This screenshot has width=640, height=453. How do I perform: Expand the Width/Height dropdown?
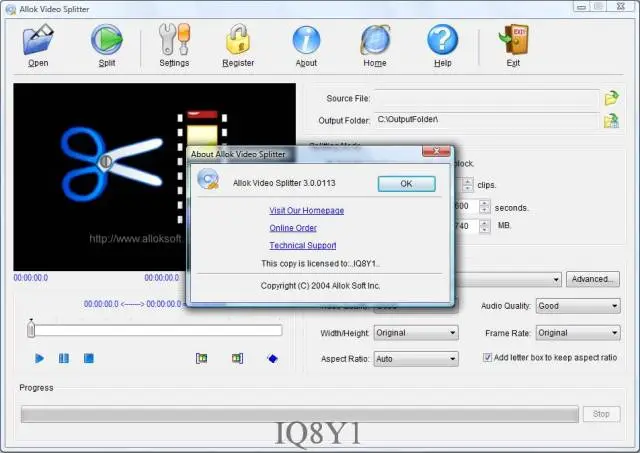pos(416,333)
